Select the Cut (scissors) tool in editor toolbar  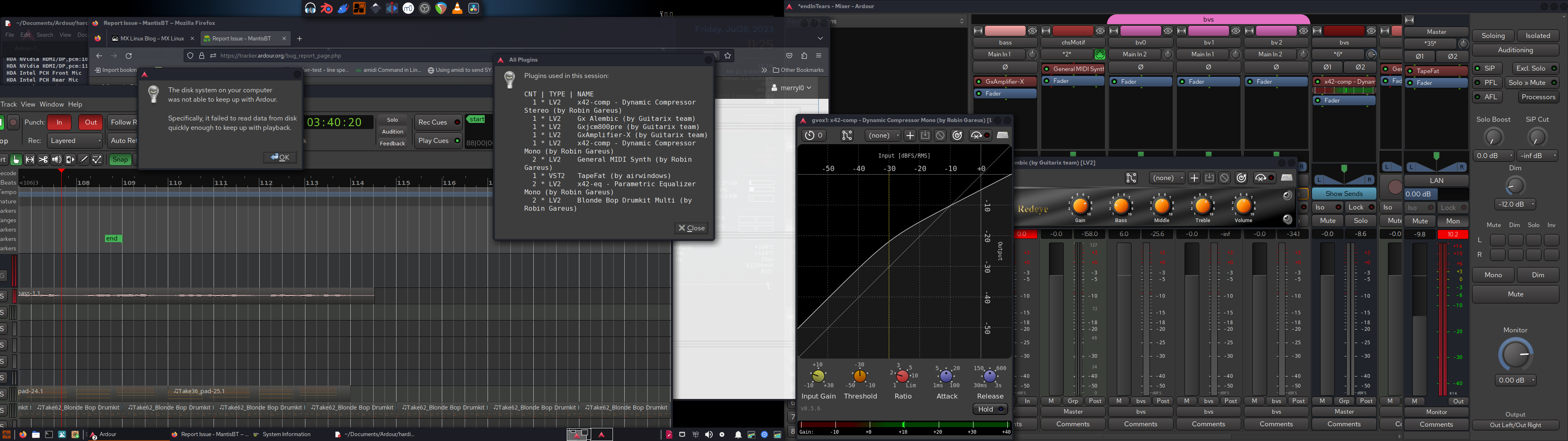point(43,160)
